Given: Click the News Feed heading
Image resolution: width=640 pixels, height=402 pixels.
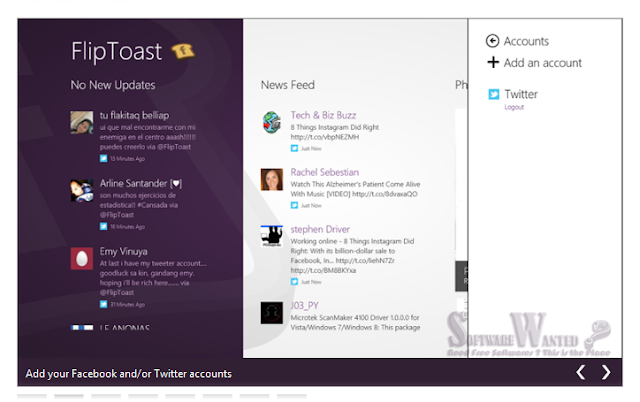Looking at the screenshot, I should click(x=288, y=85).
